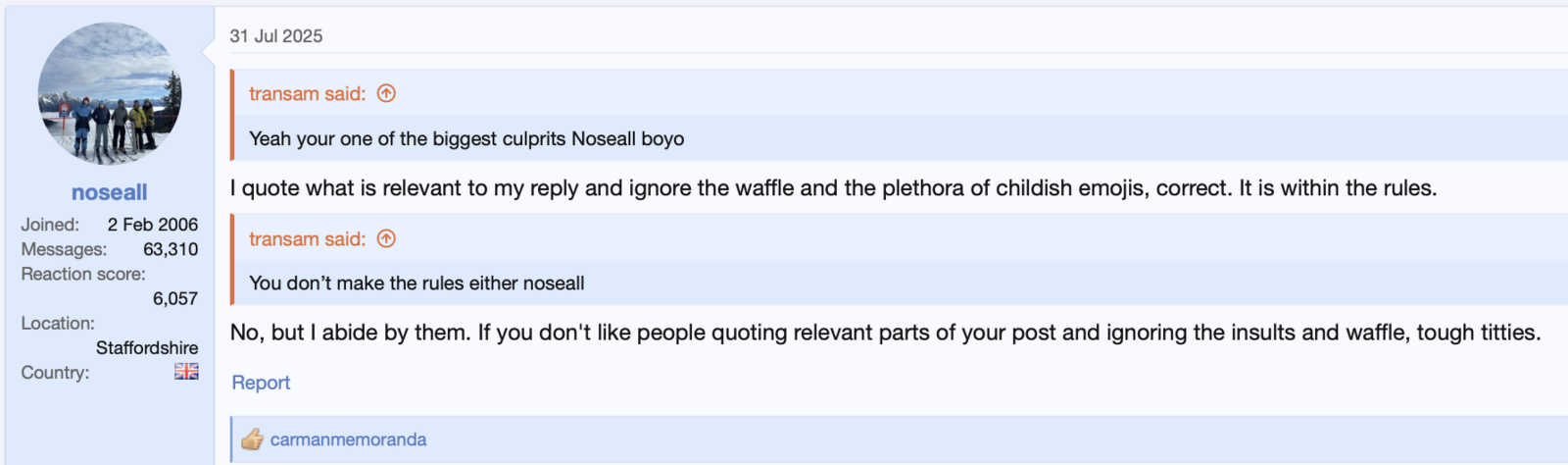
Task: Click the 2 Feb 2006 joined date
Action: coord(153,225)
